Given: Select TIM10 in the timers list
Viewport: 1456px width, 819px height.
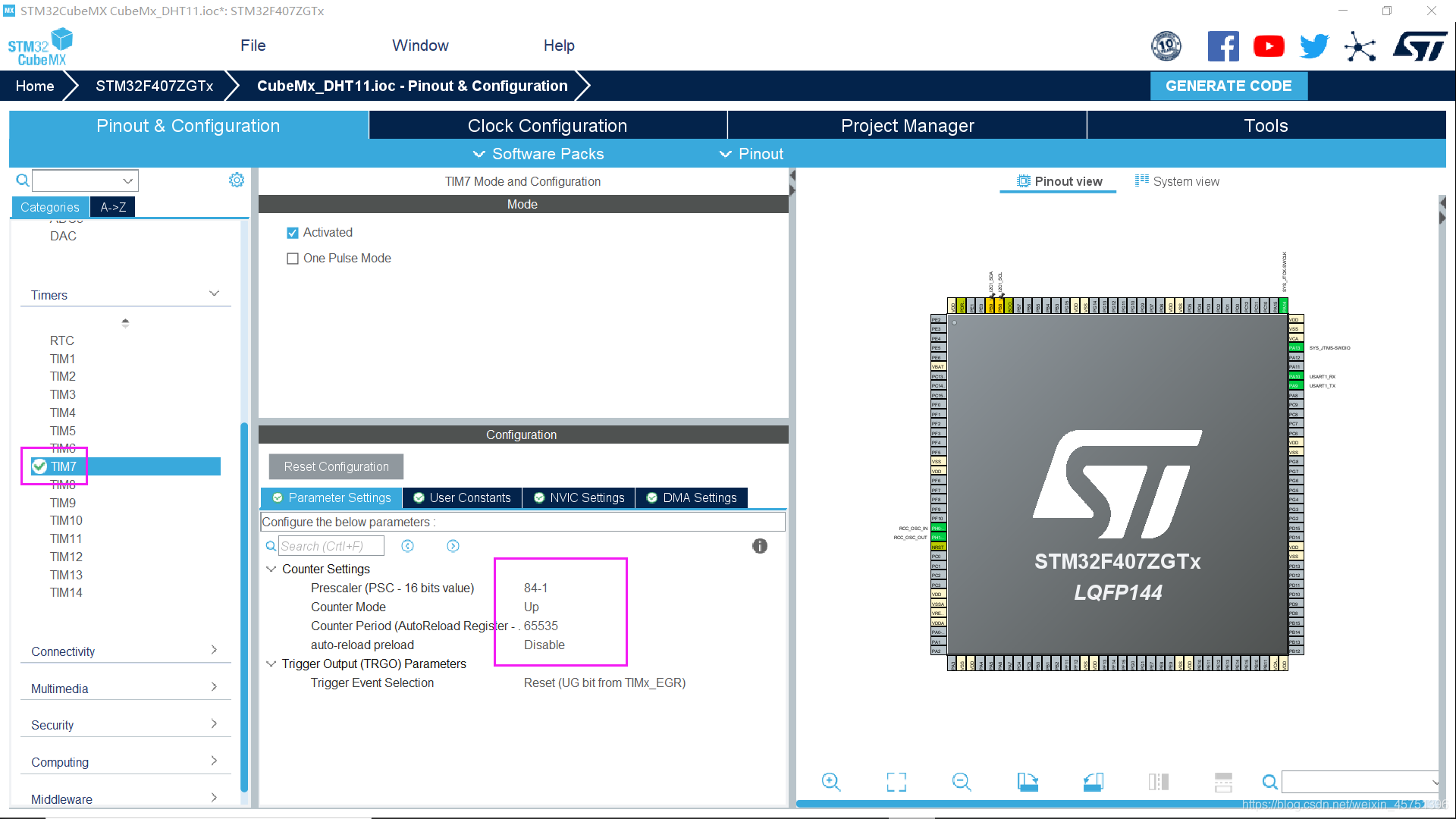Looking at the screenshot, I should (66, 520).
